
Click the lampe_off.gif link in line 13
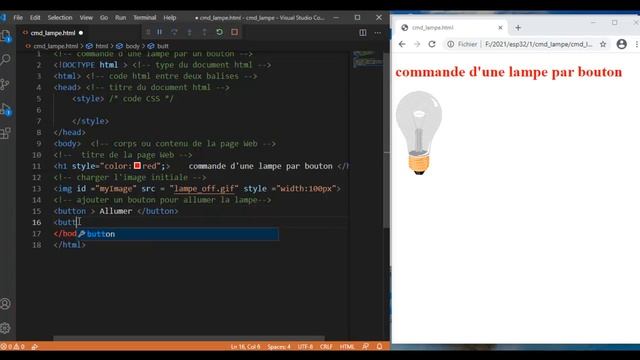[x=204, y=189]
